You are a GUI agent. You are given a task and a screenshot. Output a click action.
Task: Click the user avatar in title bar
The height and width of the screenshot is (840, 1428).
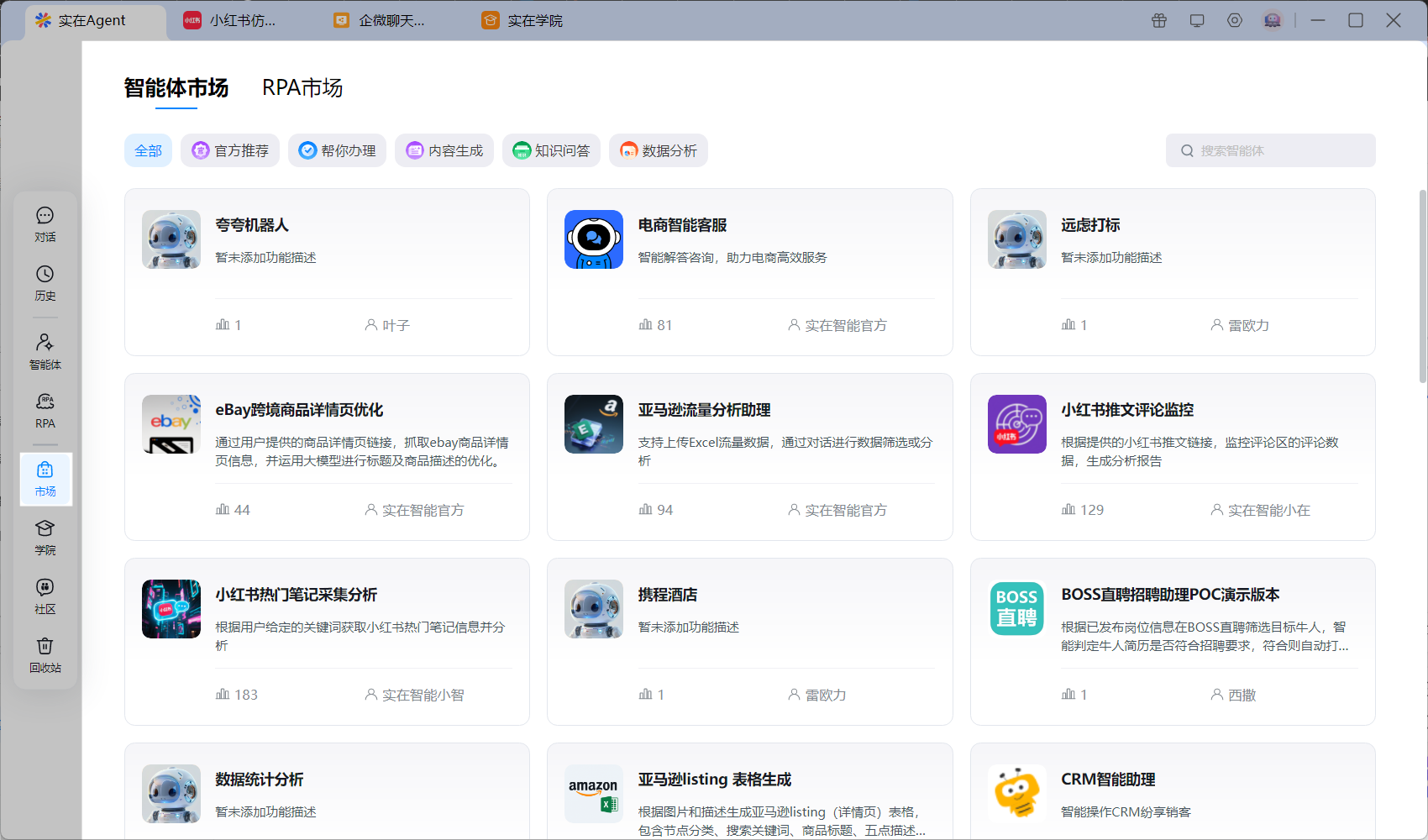(1273, 20)
